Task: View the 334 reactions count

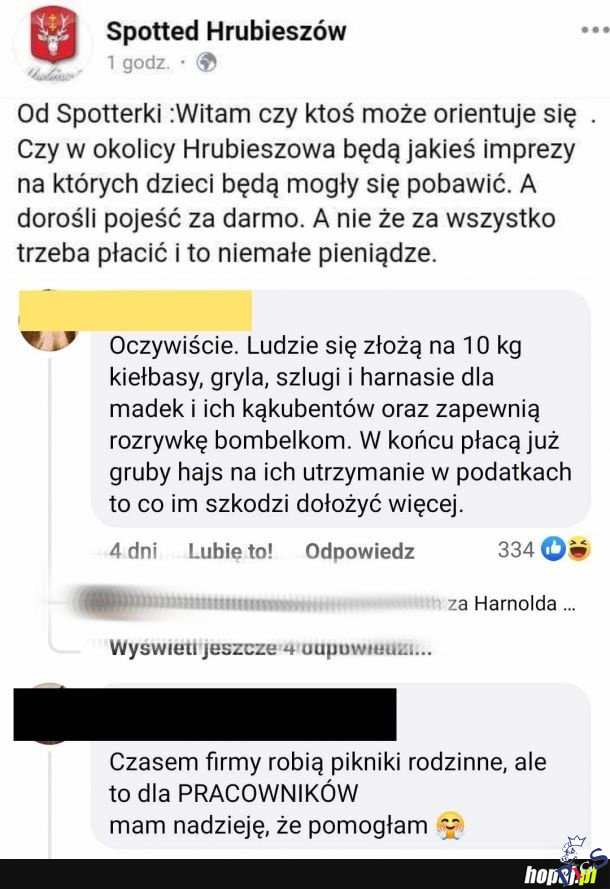Action: click(x=515, y=549)
